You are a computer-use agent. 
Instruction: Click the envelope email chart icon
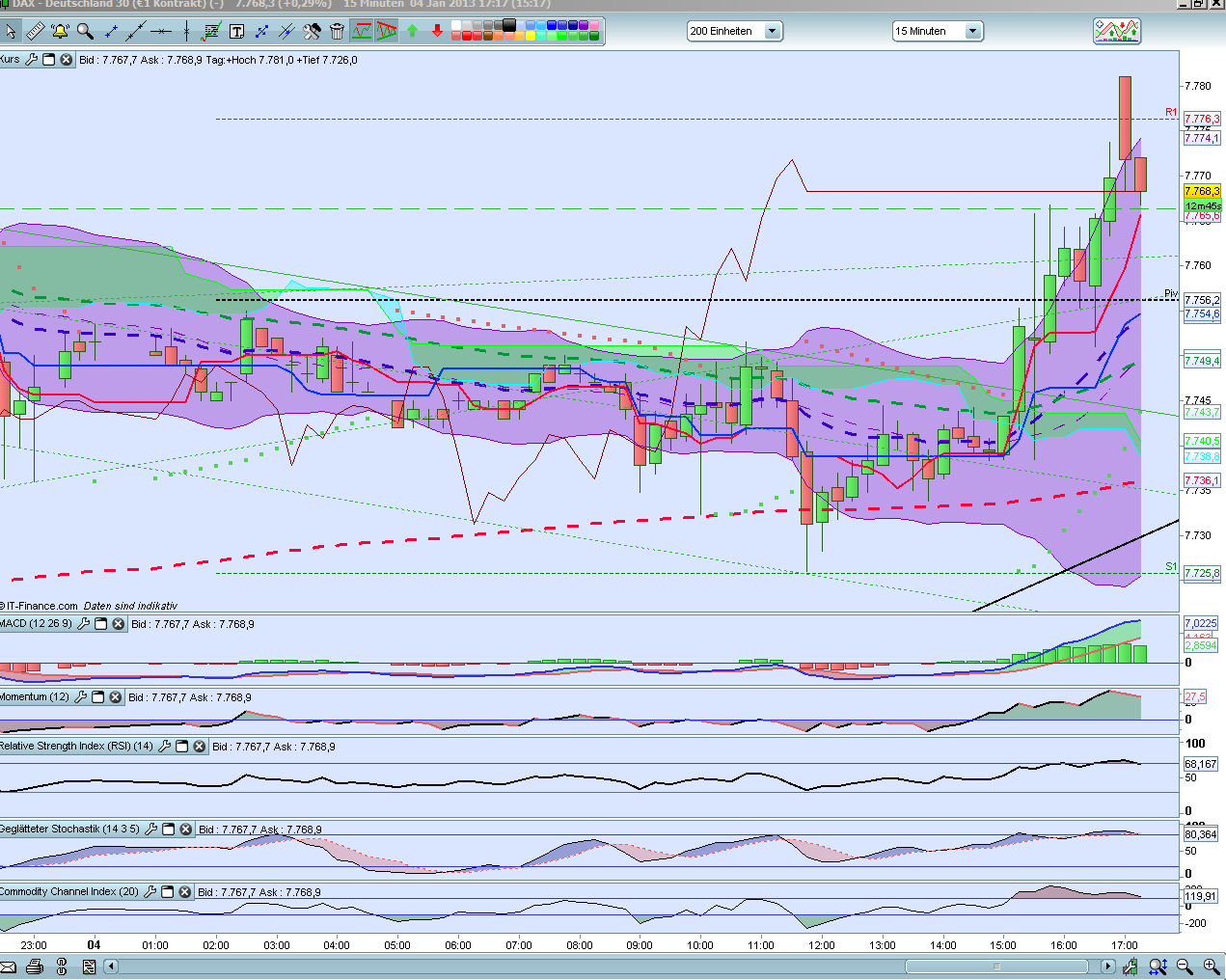pos(8,966)
